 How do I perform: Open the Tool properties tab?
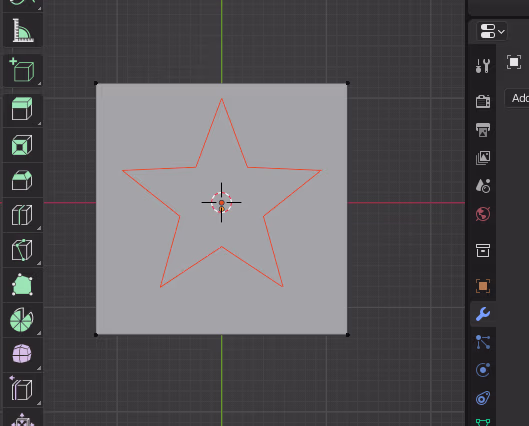(x=483, y=65)
